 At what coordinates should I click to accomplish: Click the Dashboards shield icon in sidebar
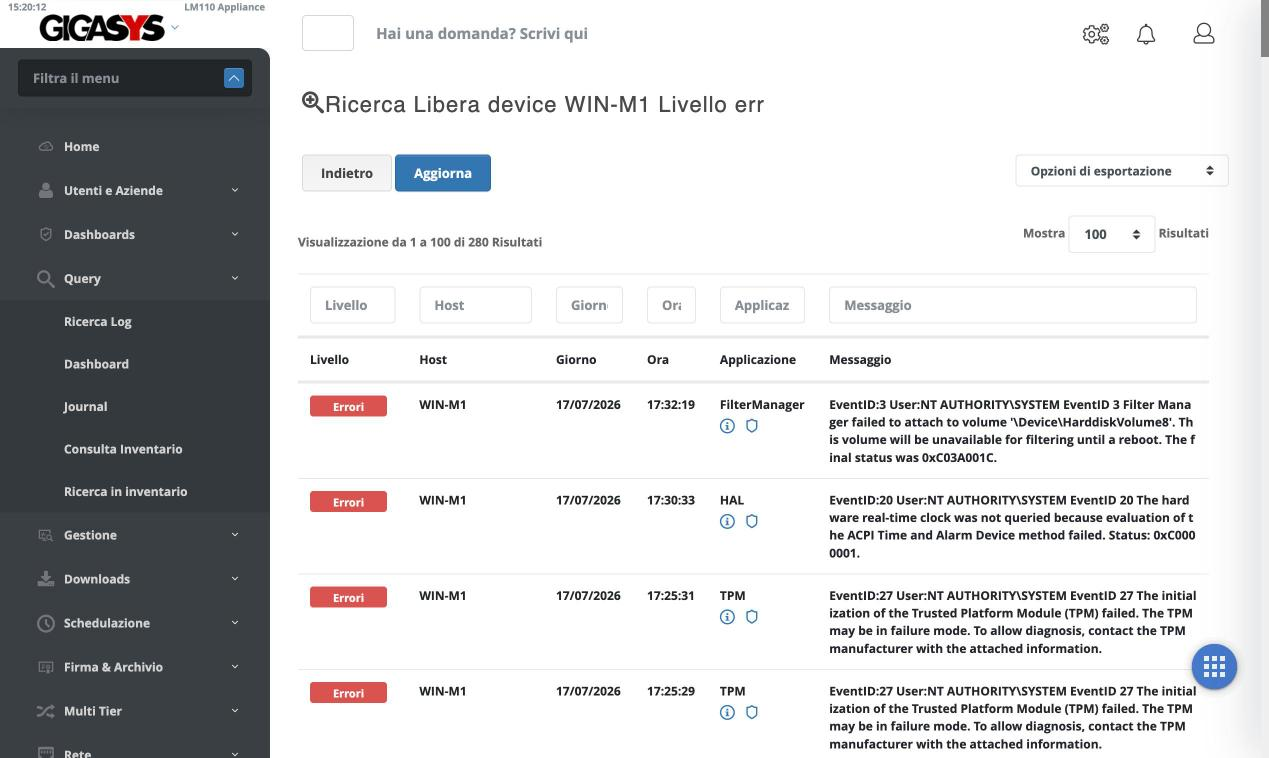coord(45,234)
